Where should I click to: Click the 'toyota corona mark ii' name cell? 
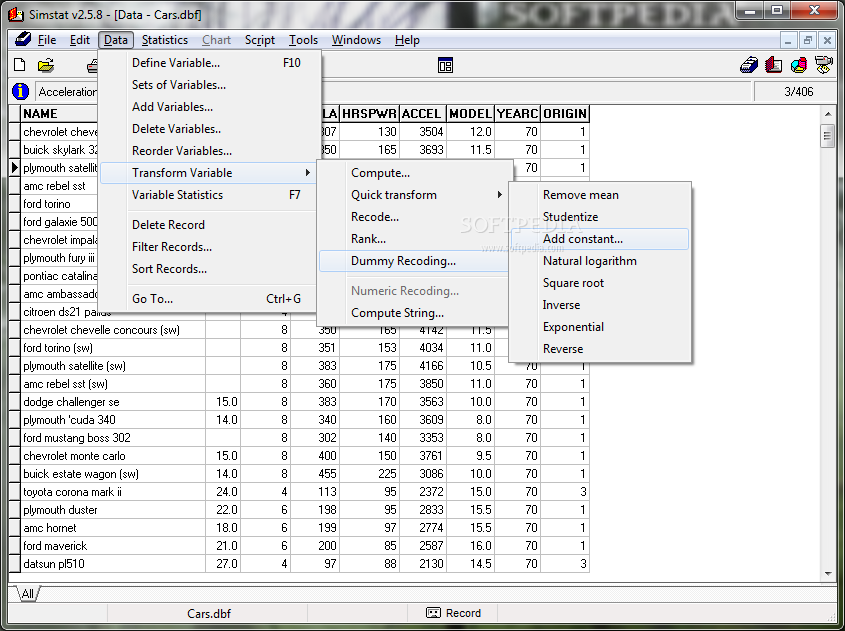pos(113,492)
